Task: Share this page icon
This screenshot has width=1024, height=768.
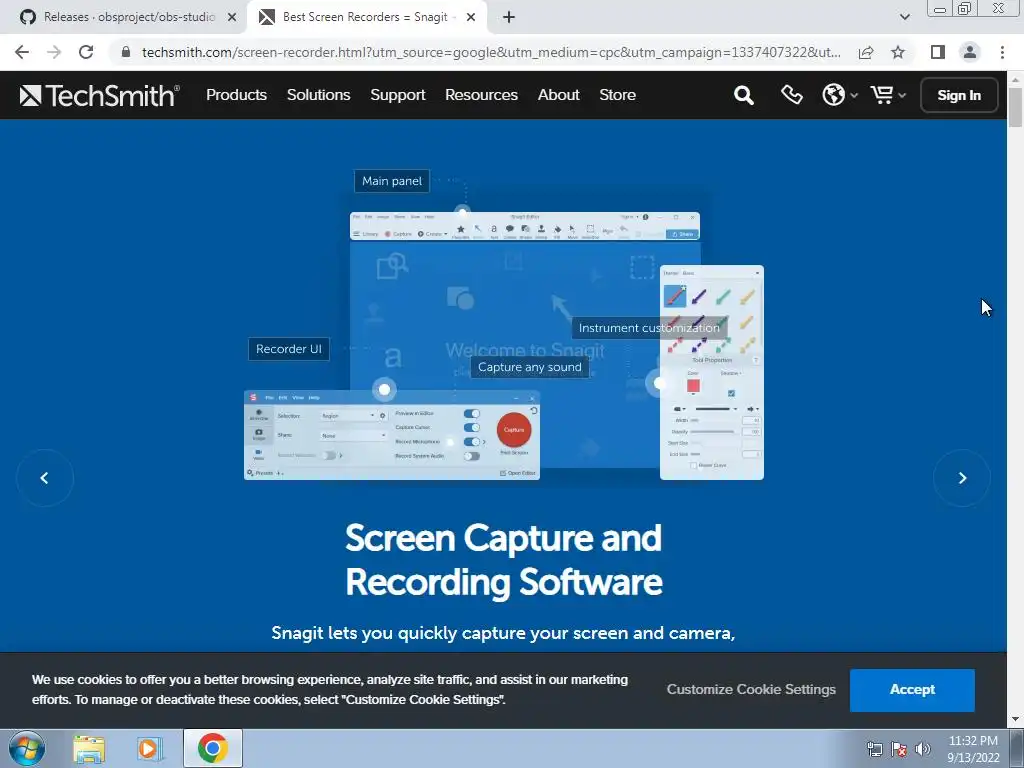Action: point(866,52)
